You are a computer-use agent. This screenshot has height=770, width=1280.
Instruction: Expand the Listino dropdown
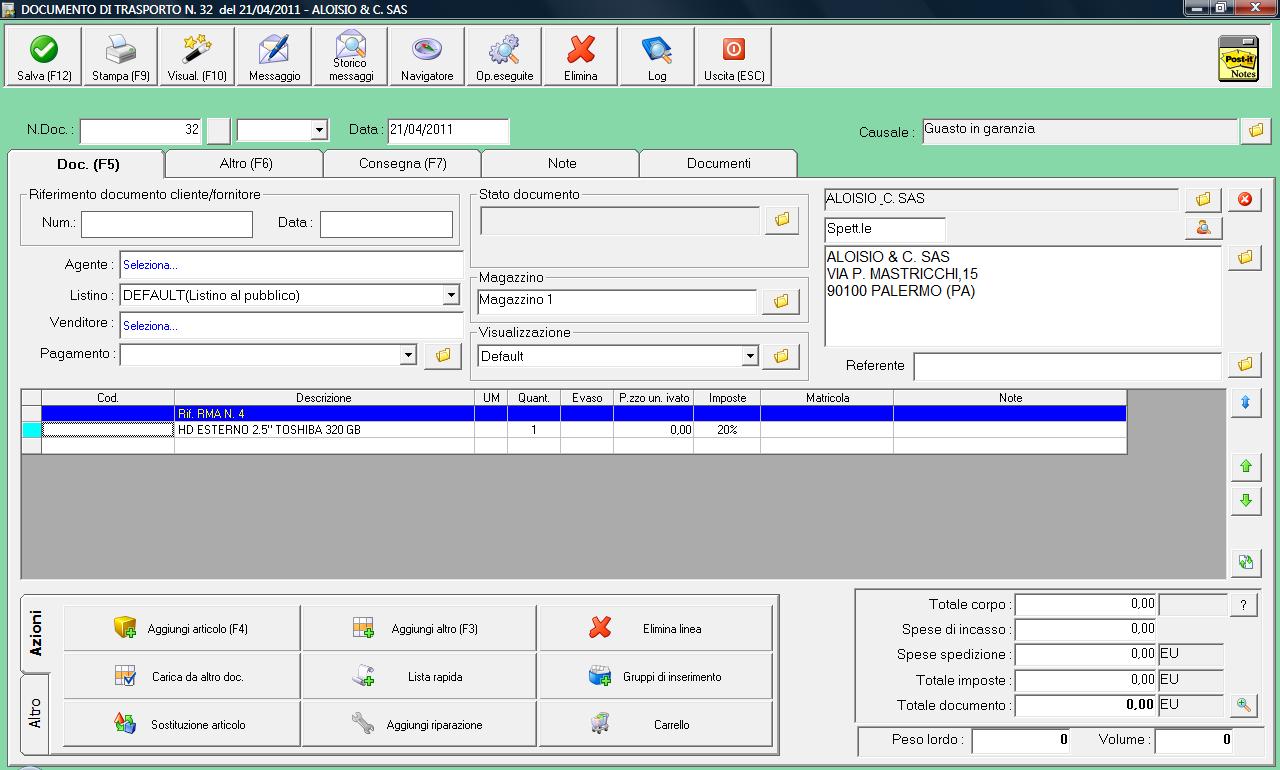(450, 295)
